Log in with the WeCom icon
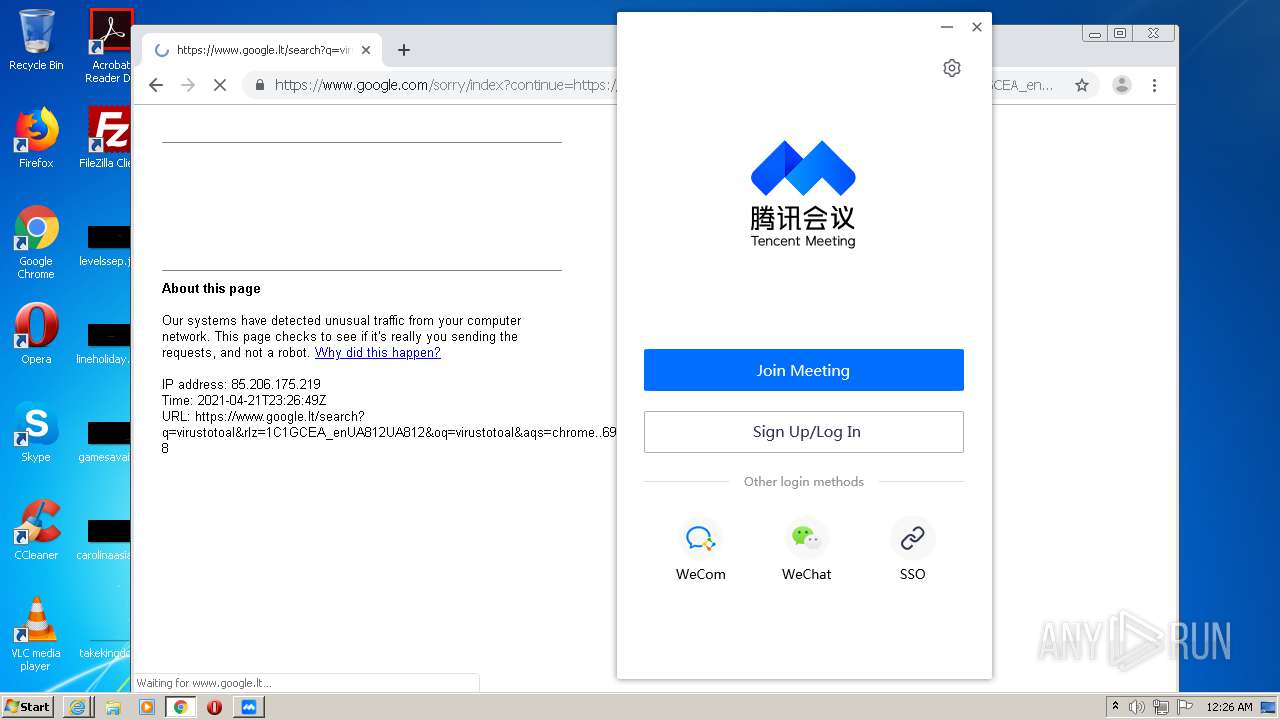 pyautogui.click(x=700, y=538)
